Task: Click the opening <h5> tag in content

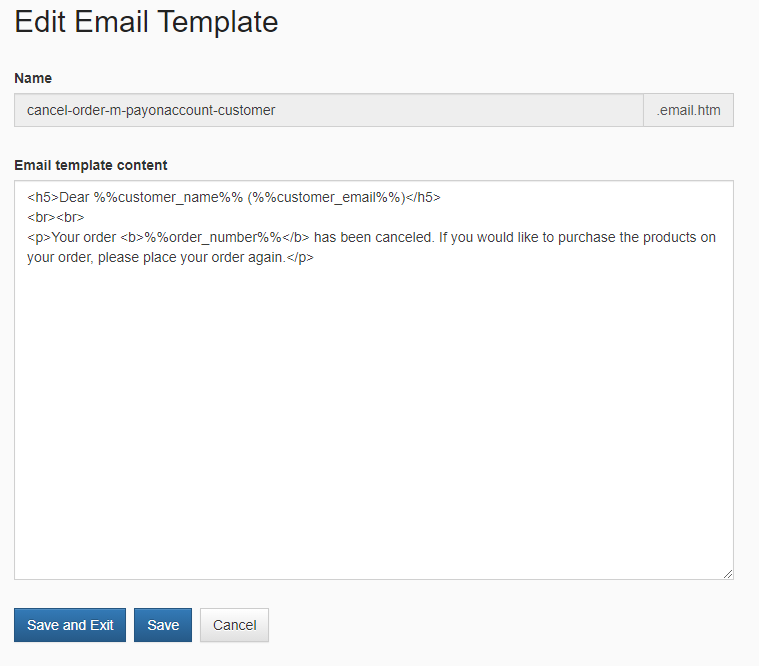Action: click(43, 197)
